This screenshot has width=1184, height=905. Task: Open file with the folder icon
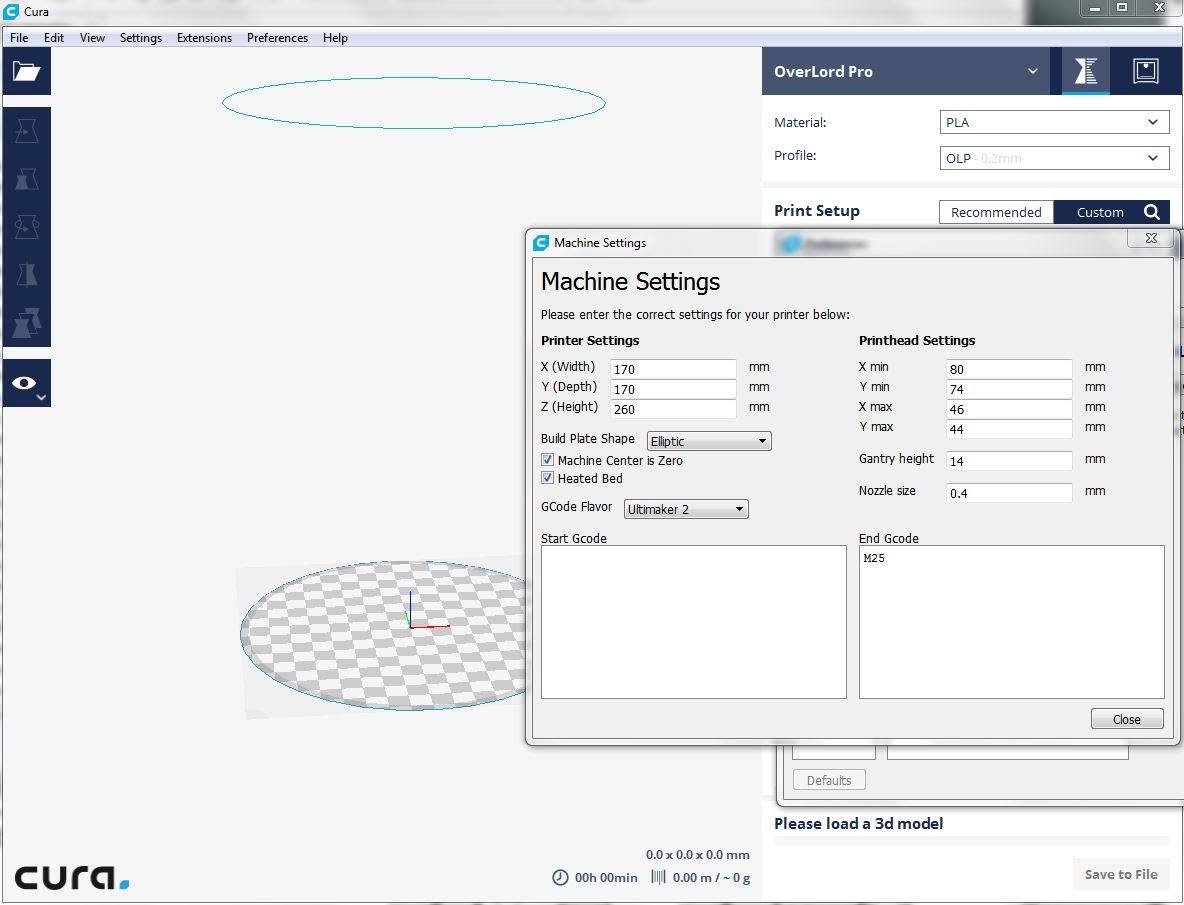(x=26, y=72)
